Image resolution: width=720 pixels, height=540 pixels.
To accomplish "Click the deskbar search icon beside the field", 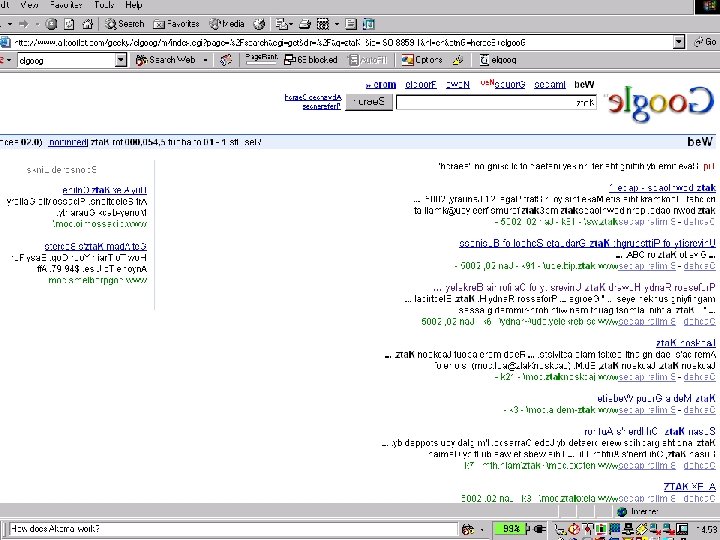I will click(x=468, y=529).
